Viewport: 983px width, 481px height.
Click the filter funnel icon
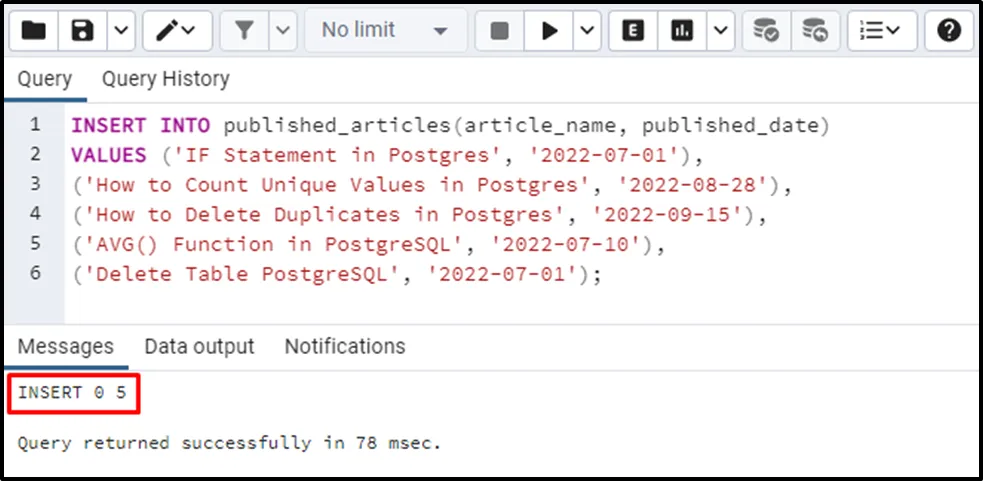coord(244,31)
